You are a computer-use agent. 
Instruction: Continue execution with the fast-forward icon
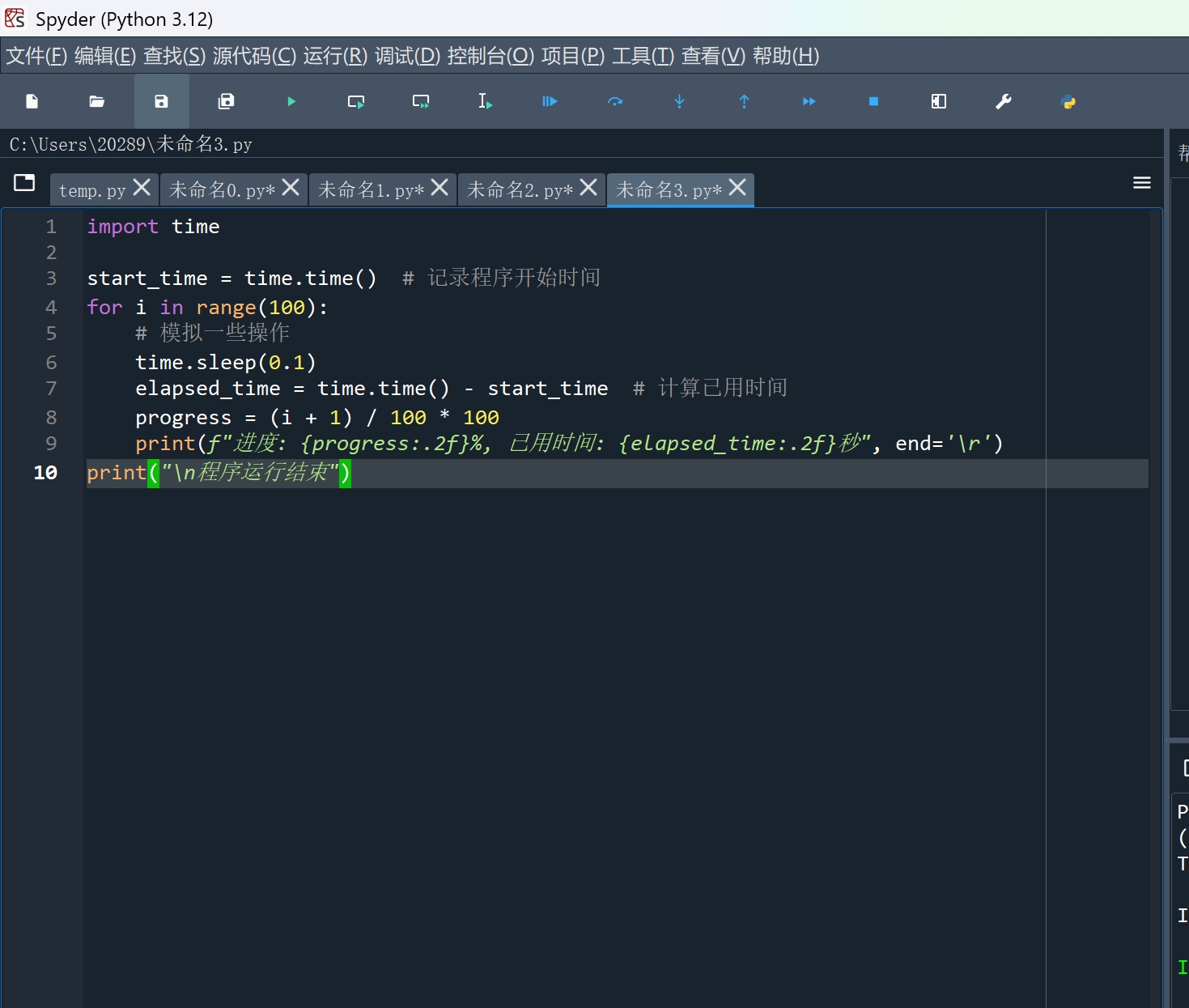[x=809, y=101]
